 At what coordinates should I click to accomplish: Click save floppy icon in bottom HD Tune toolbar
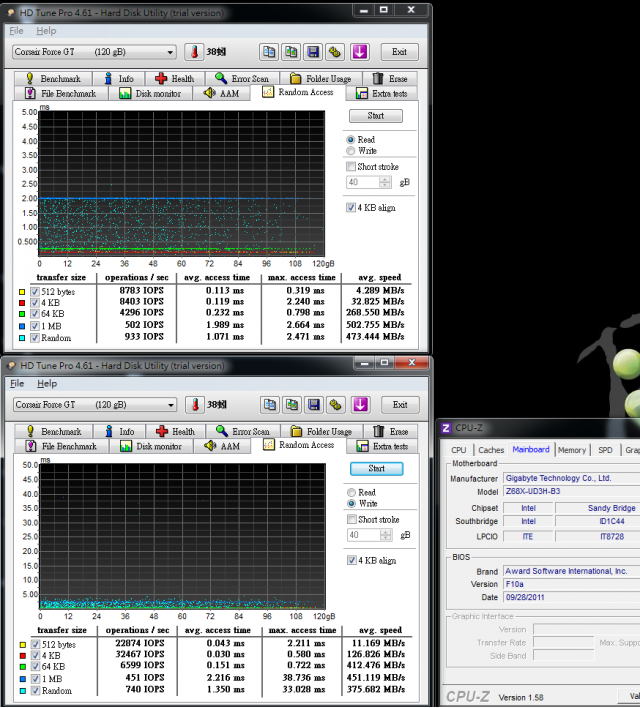pos(314,405)
